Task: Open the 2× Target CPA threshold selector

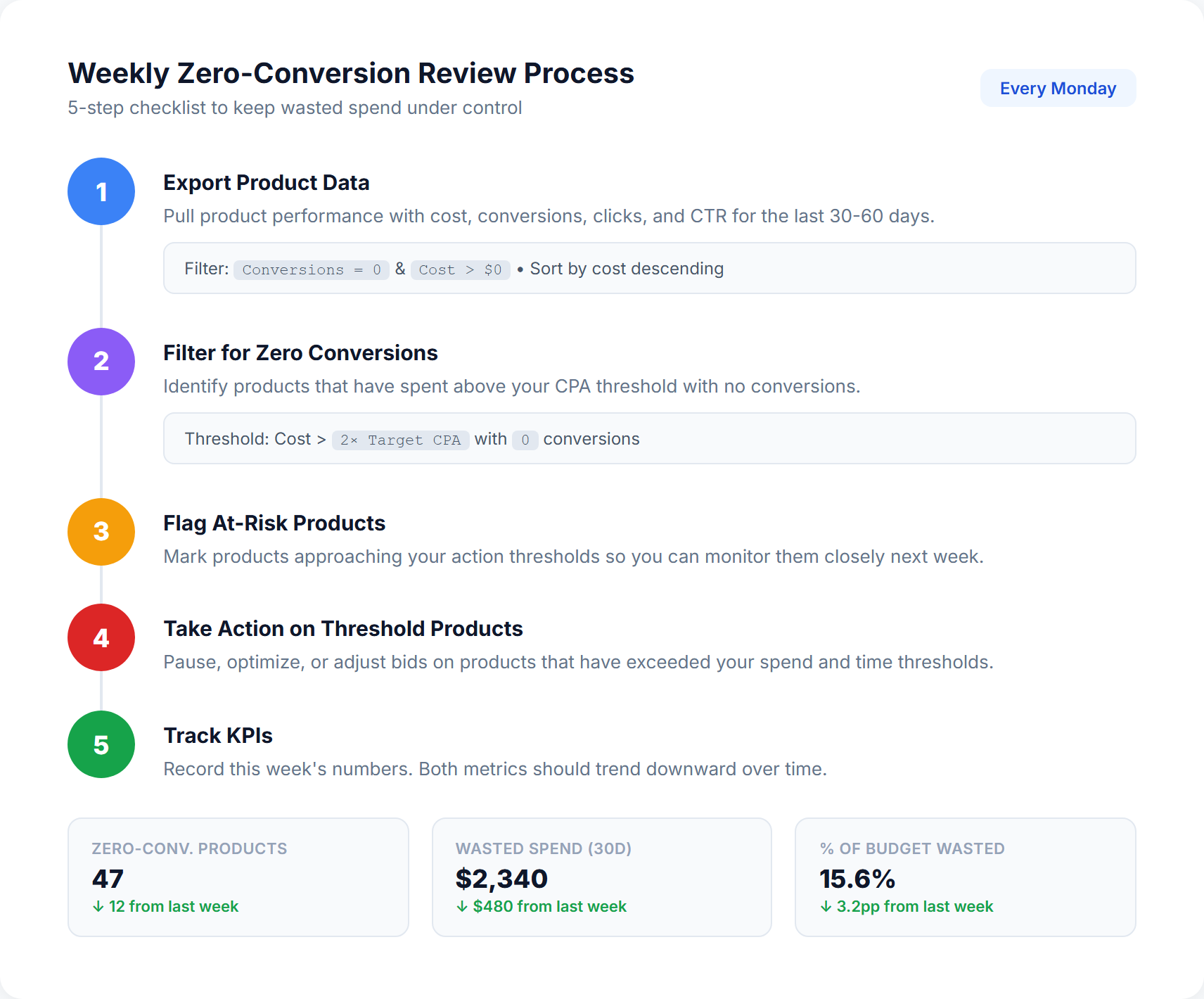Action: click(x=400, y=440)
